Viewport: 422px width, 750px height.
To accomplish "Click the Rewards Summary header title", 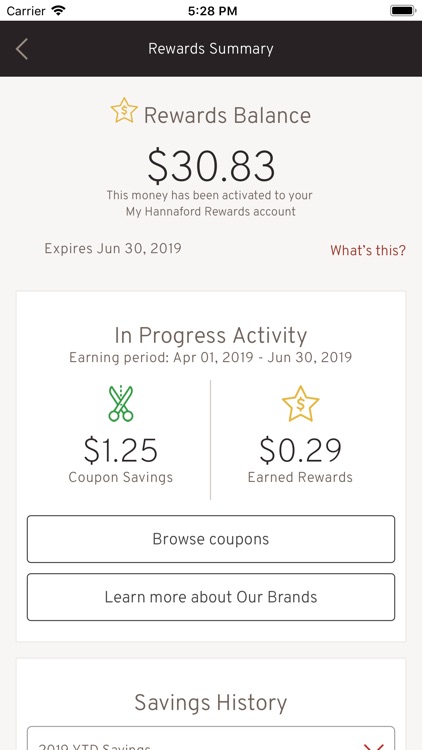I will pos(211,49).
